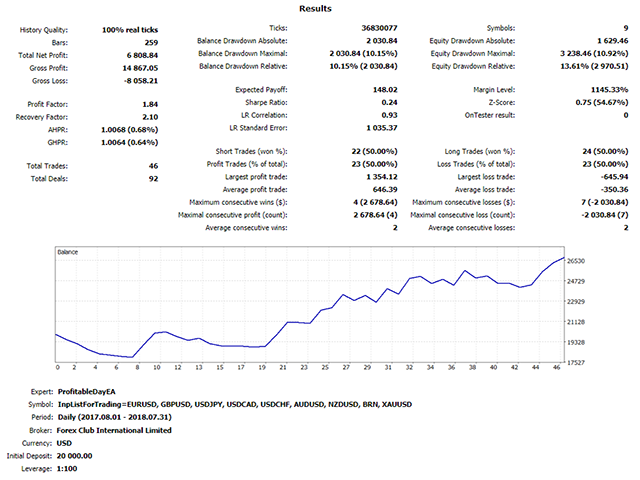Select the Average consecutive losses label

[x=471, y=227]
